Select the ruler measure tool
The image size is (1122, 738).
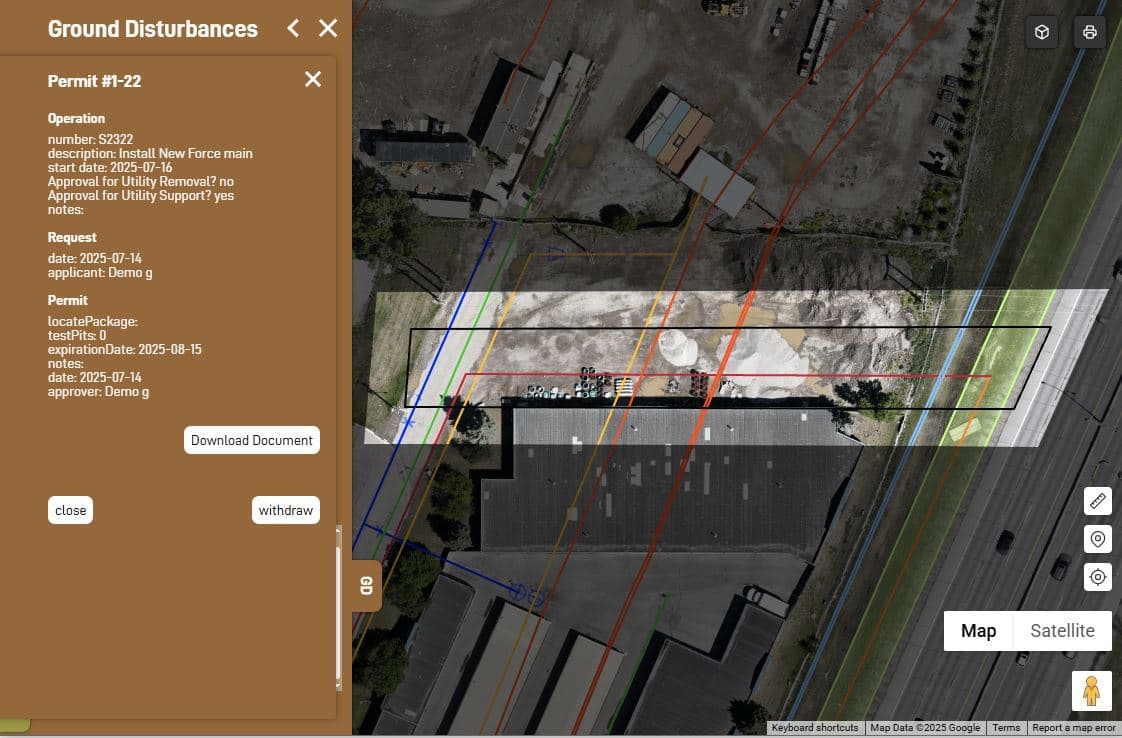[1097, 501]
